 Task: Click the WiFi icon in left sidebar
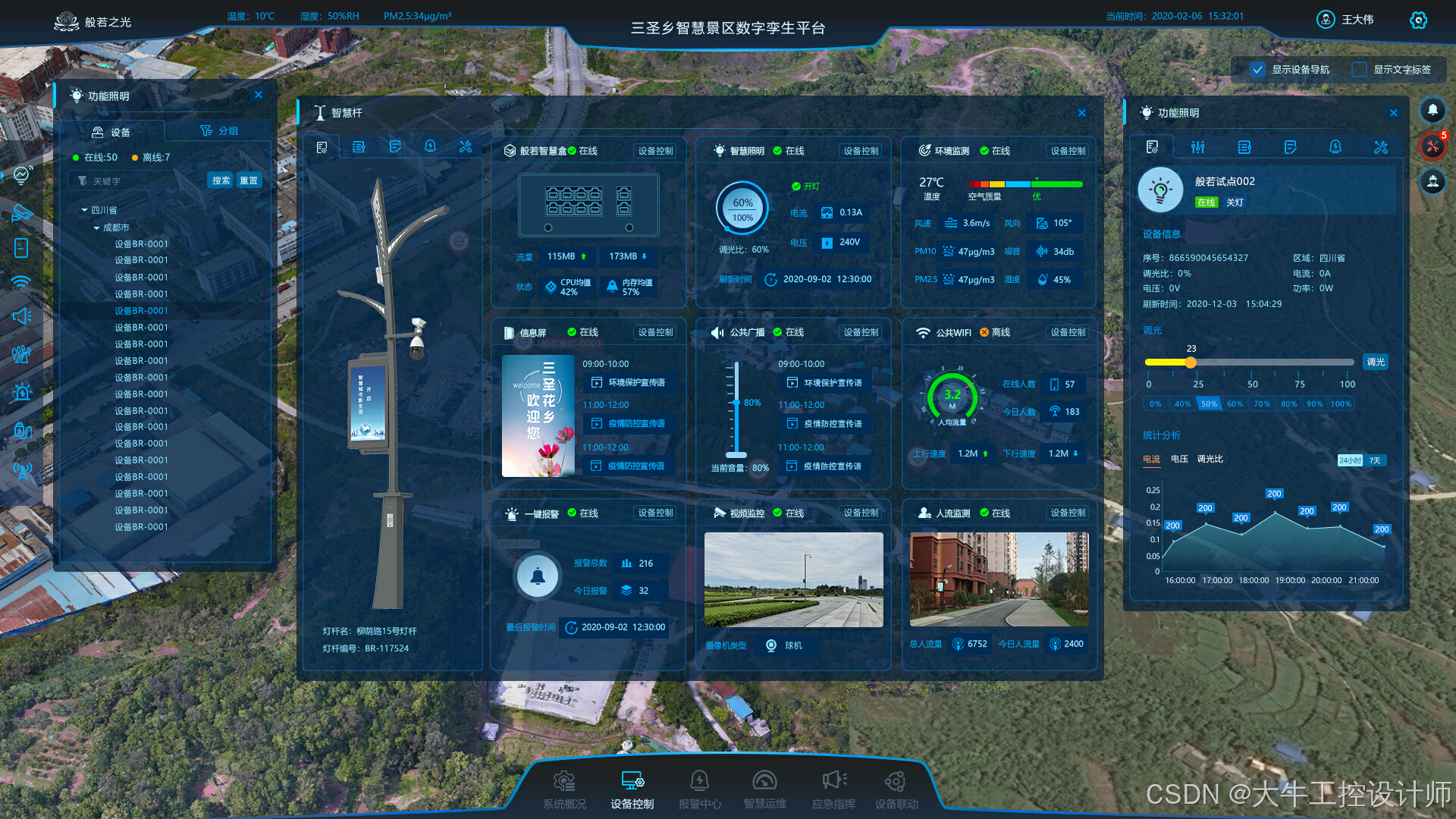click(x=21, y=282)
